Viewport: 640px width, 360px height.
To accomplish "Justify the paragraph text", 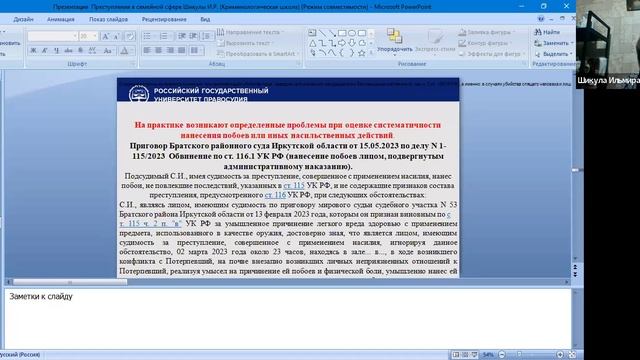I will [182, 50].
